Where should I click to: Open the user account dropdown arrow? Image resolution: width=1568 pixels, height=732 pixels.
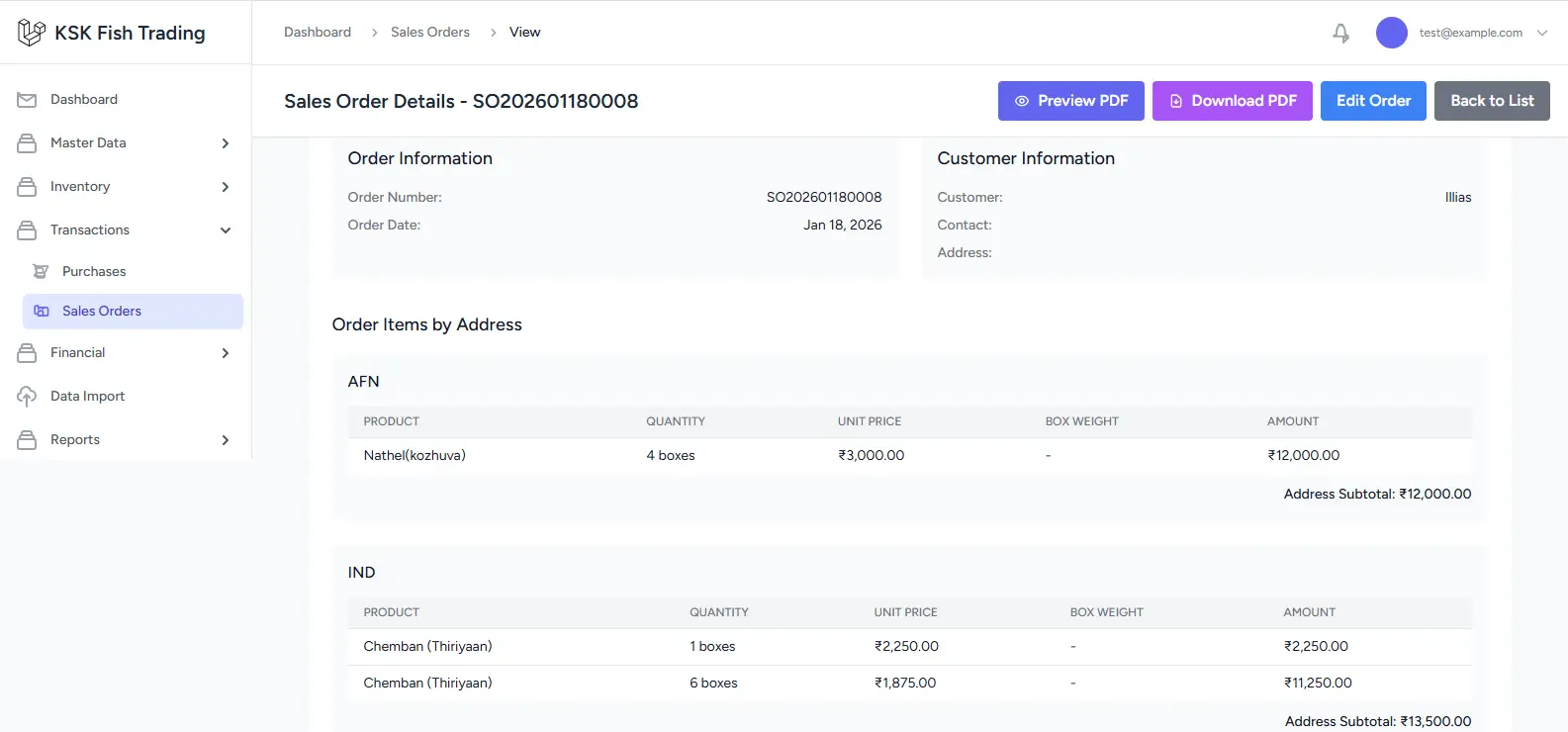tap(1541, 33)
